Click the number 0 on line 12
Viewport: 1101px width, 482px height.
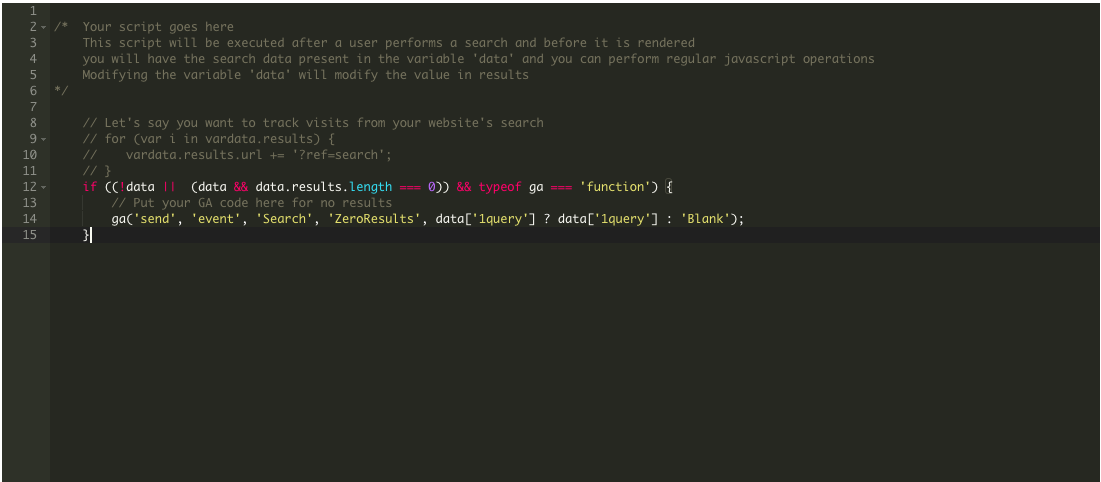tap(432, 187)
